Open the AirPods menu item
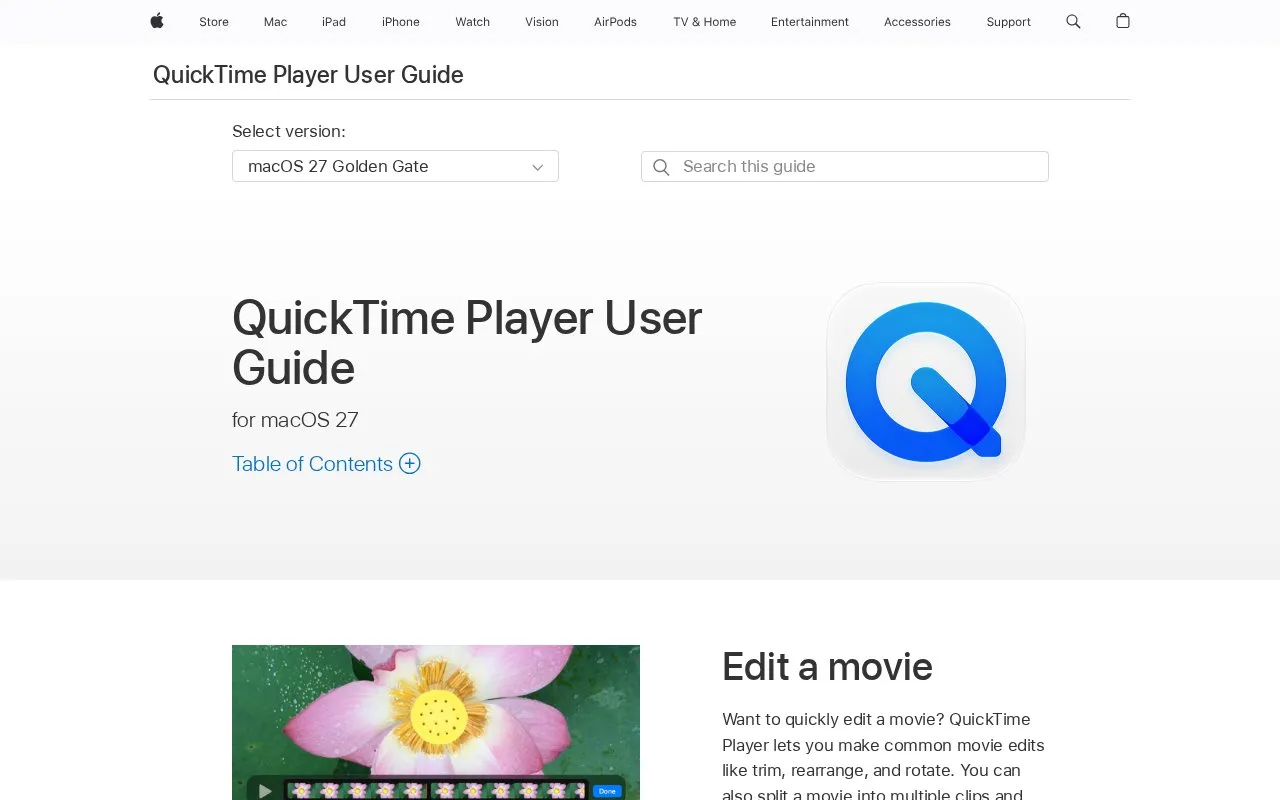Screen dimensions: 1280x800 615,22
